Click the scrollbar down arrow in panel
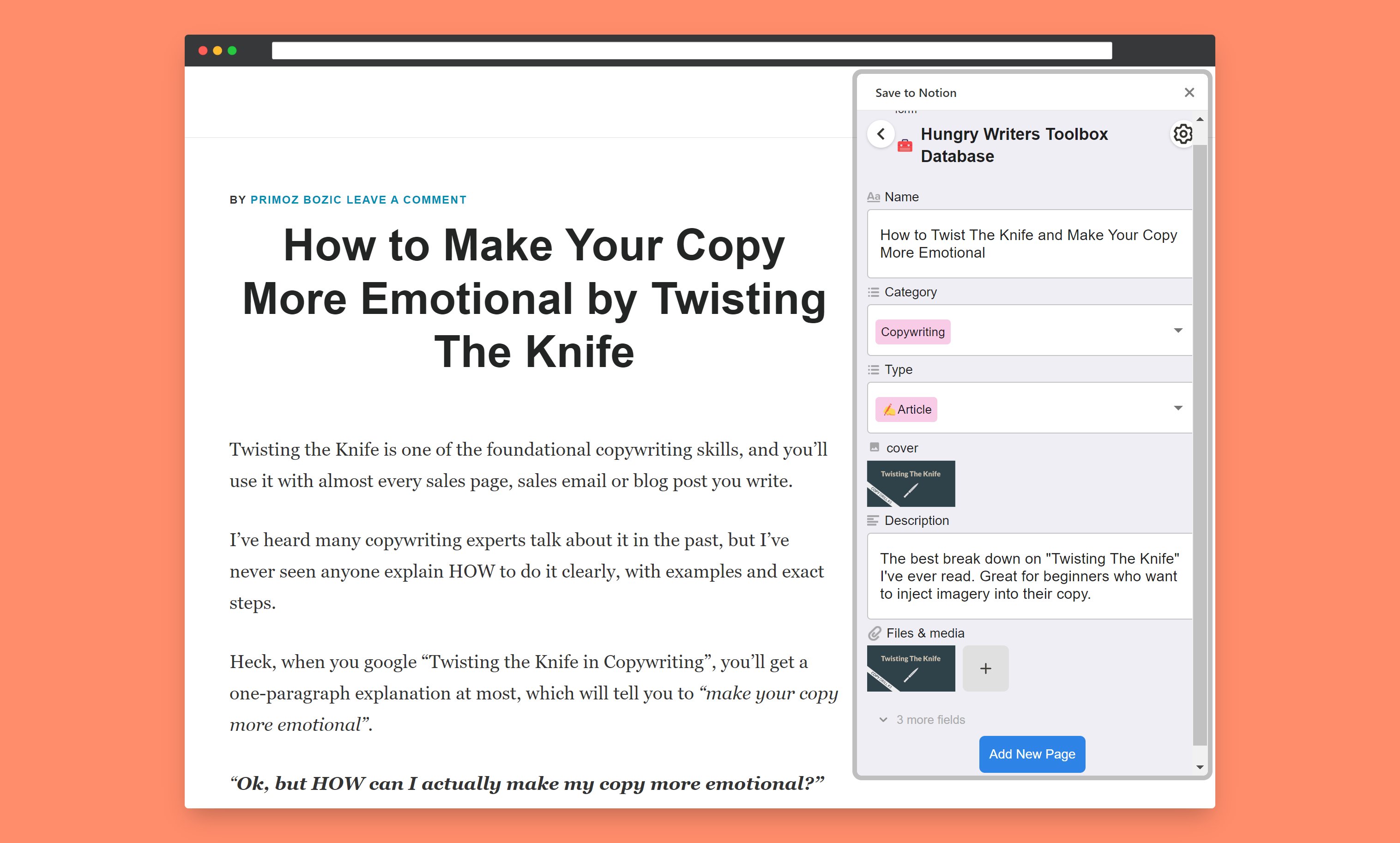Viewport: 1400px width, 843px height. click(x=1200, y=767)
